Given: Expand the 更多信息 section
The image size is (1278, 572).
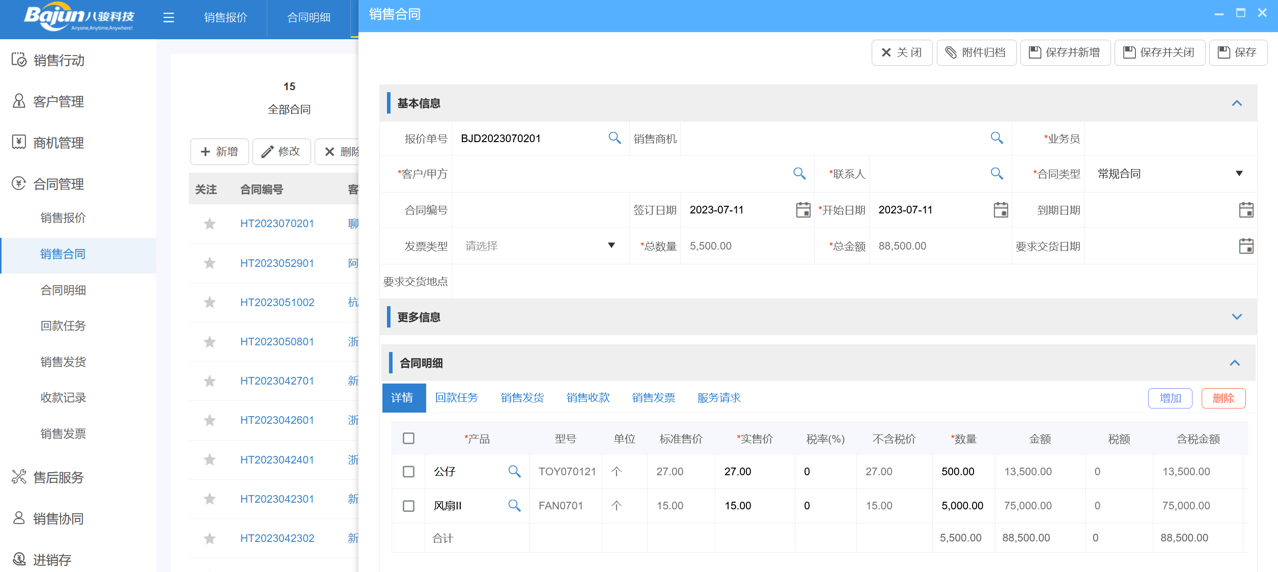Looking at the screenshot, I should click(x=1236, y=317).
